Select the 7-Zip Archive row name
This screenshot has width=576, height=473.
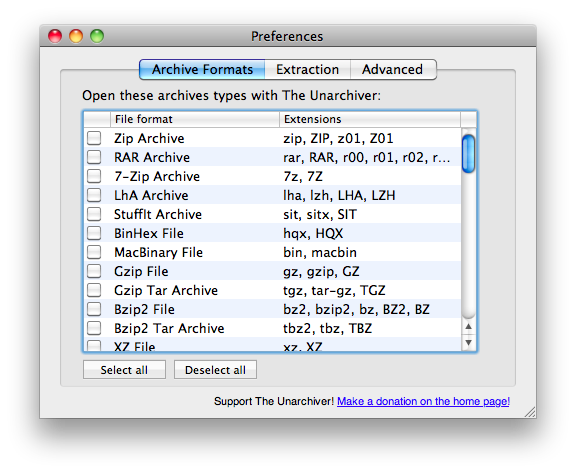(x=157, y=177)
